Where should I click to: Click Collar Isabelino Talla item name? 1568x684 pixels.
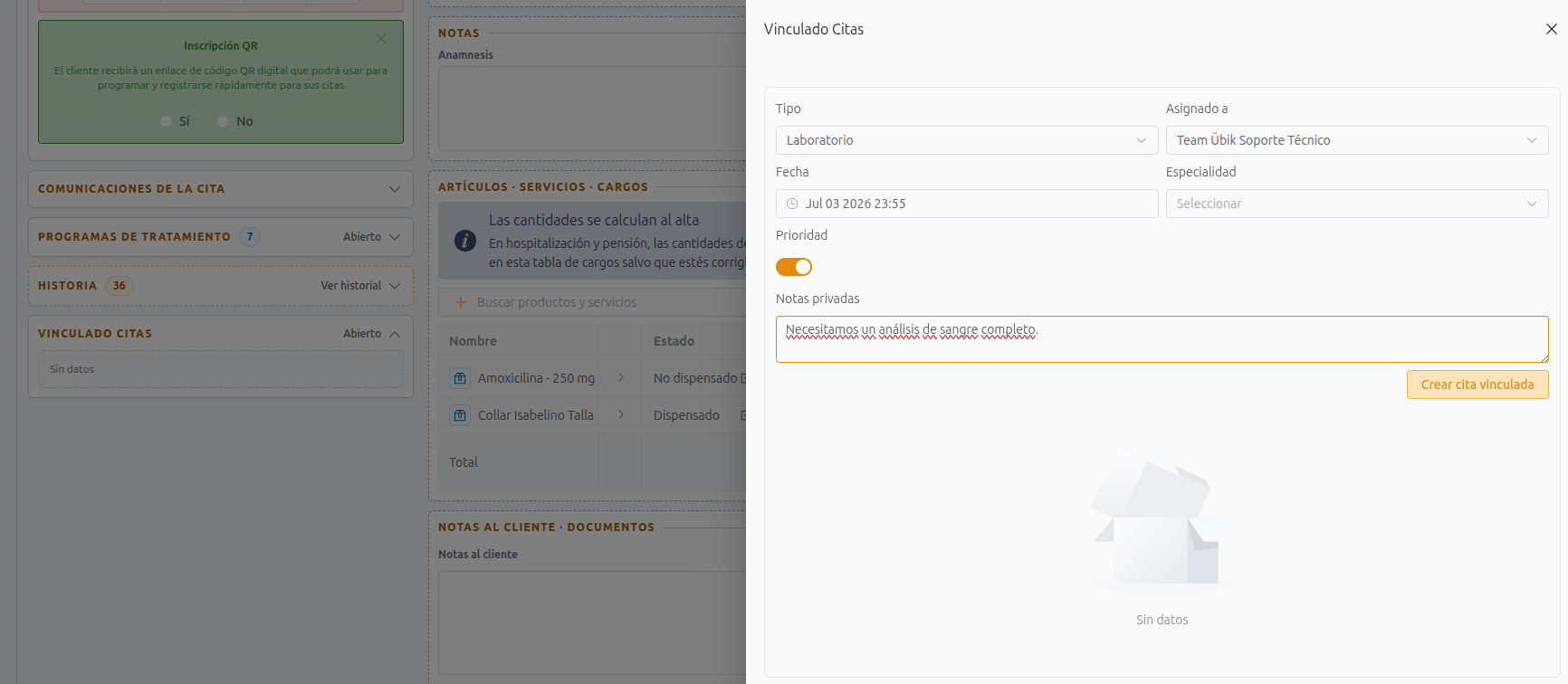pos(536,415)
